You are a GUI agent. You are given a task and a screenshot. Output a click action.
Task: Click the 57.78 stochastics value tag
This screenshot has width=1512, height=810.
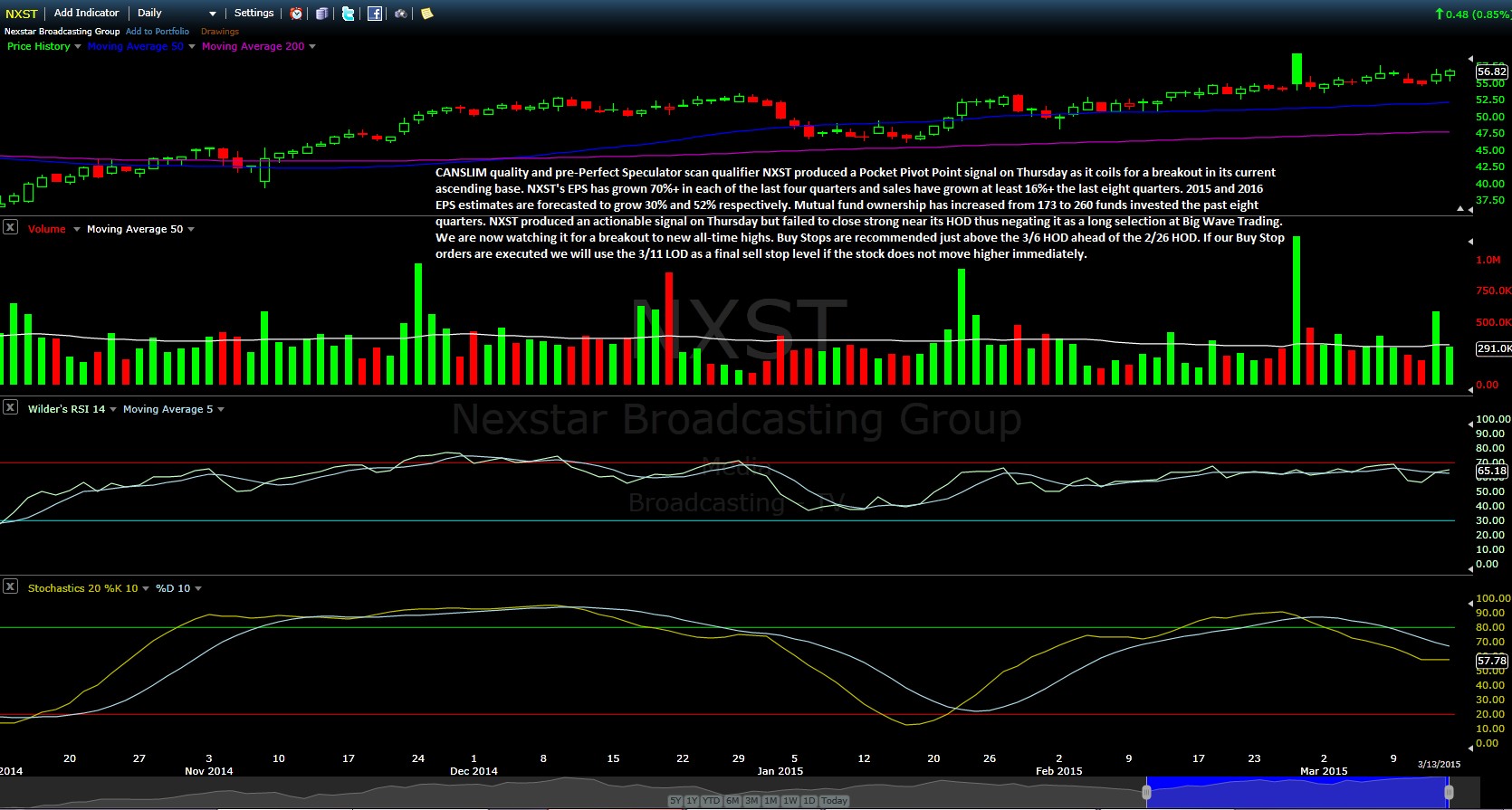point(1492,661)
